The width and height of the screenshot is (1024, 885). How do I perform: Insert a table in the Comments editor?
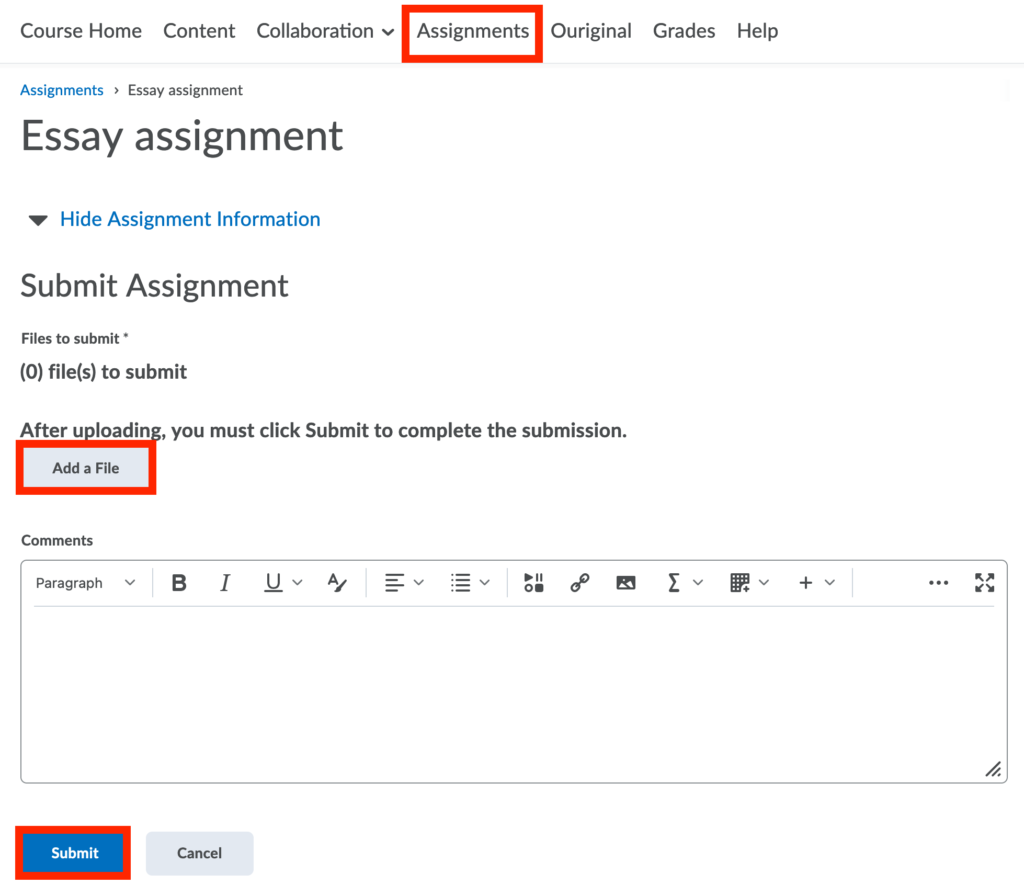741,582
